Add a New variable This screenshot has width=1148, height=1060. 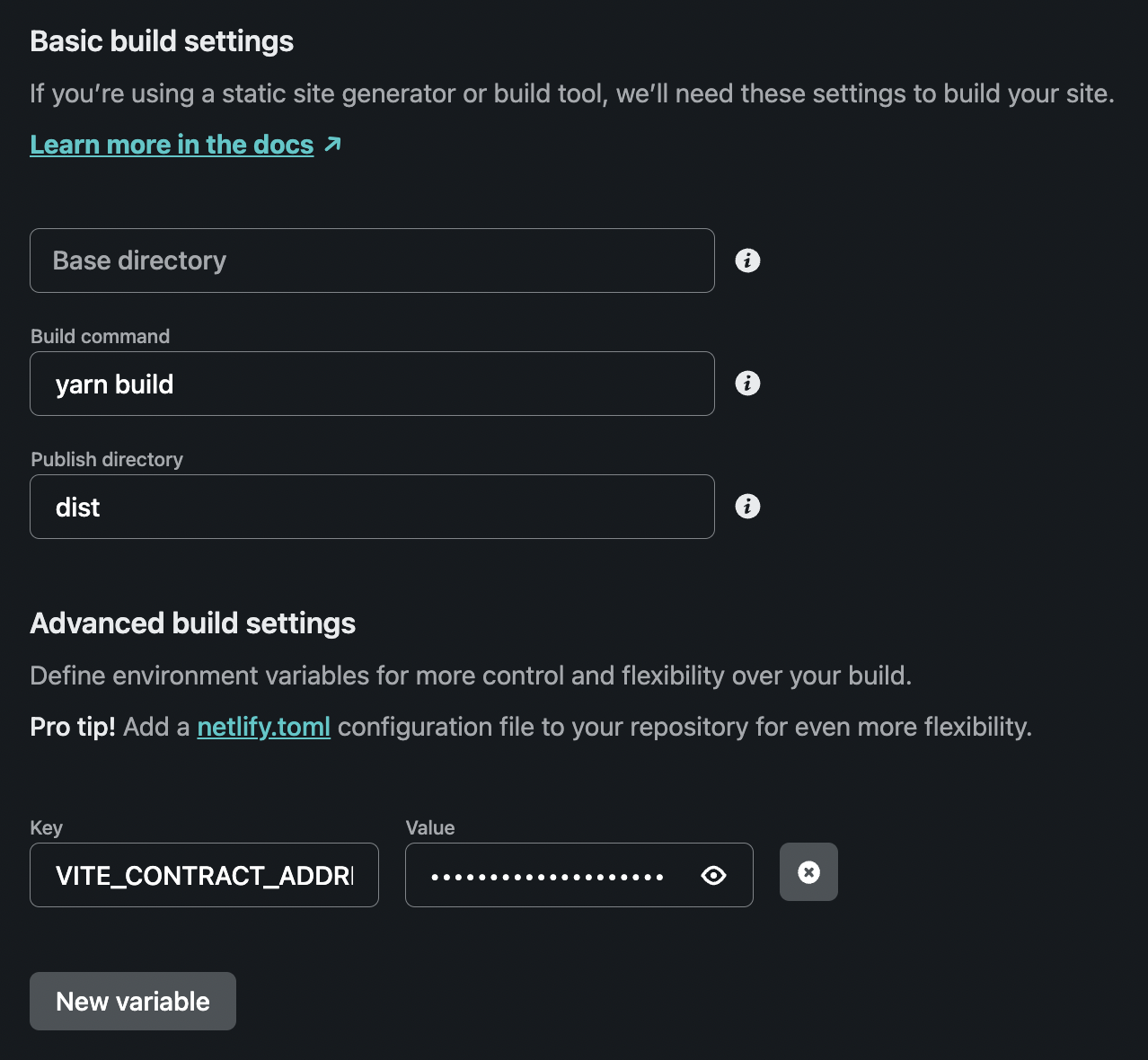133,1001
